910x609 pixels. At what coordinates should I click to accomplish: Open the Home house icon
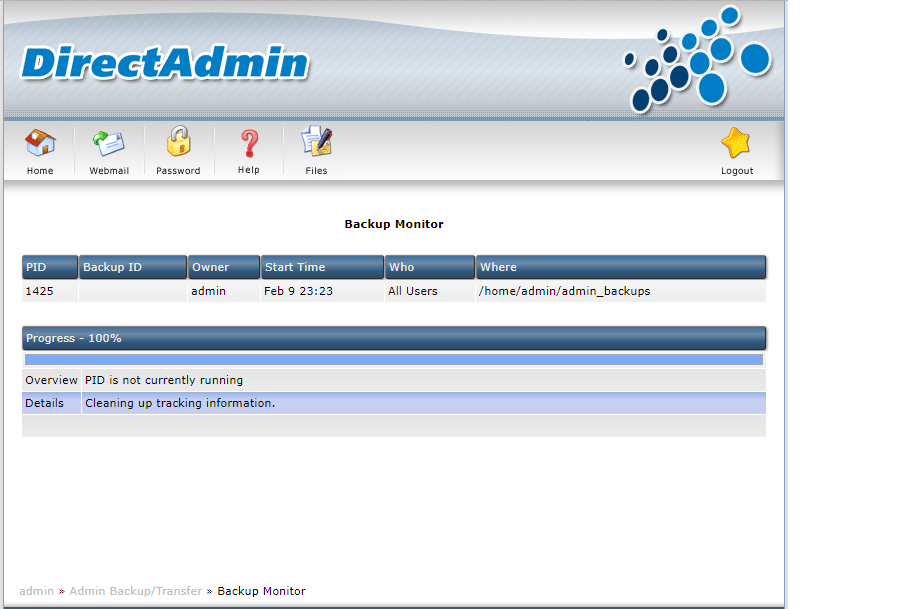tap(40, 143)
